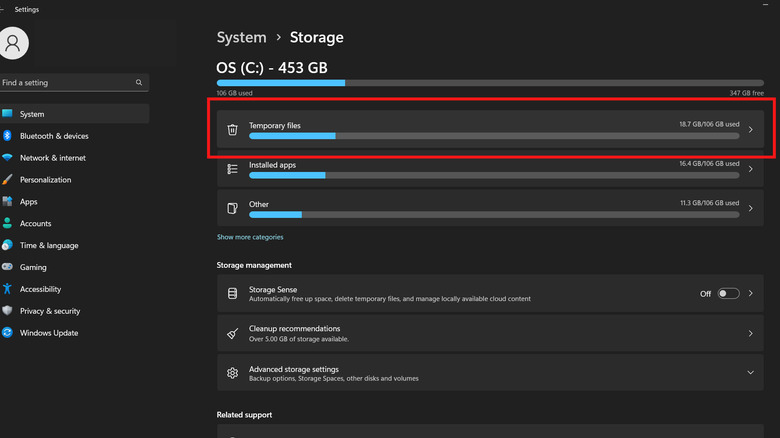Image resolution: width=780 pixels, height=438 pixels.
Task: Click the trash can icon for Temporary files
Action: [x=232, y=129]
